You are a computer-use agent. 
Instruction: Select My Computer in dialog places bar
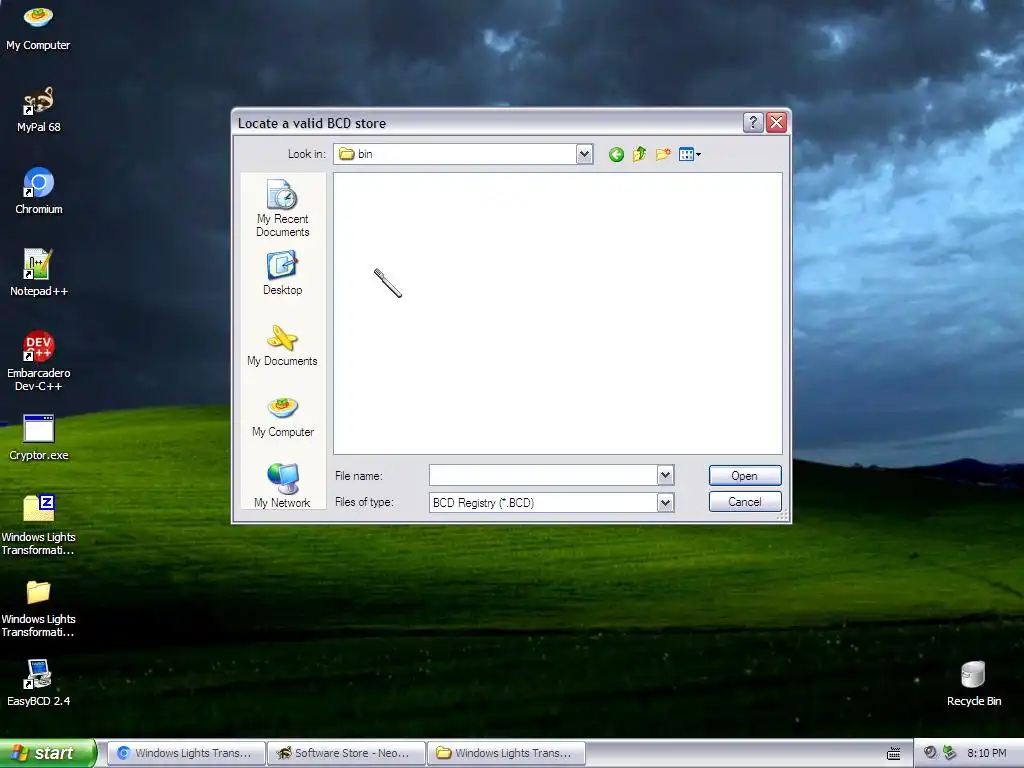[282, 417]
